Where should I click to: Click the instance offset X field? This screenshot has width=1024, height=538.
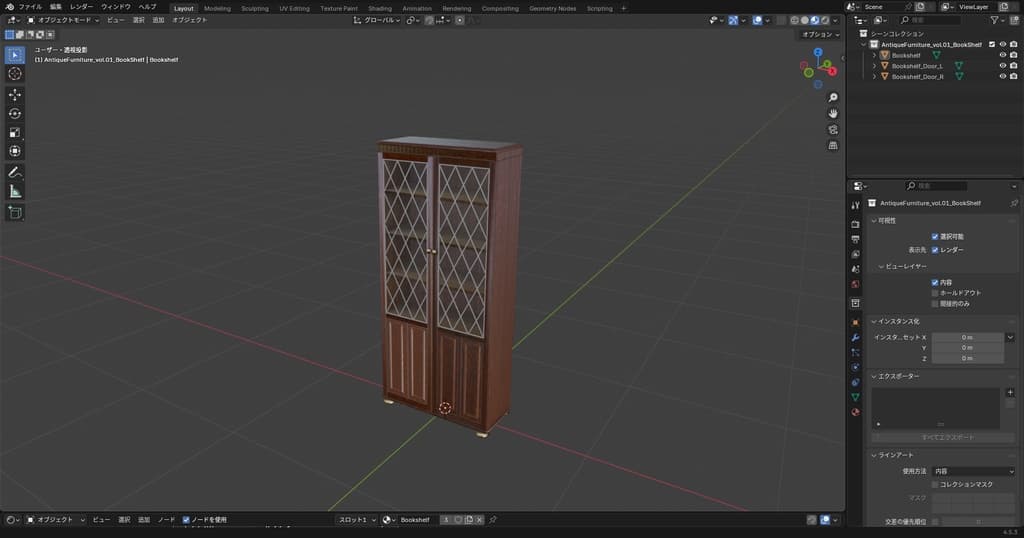967,337
